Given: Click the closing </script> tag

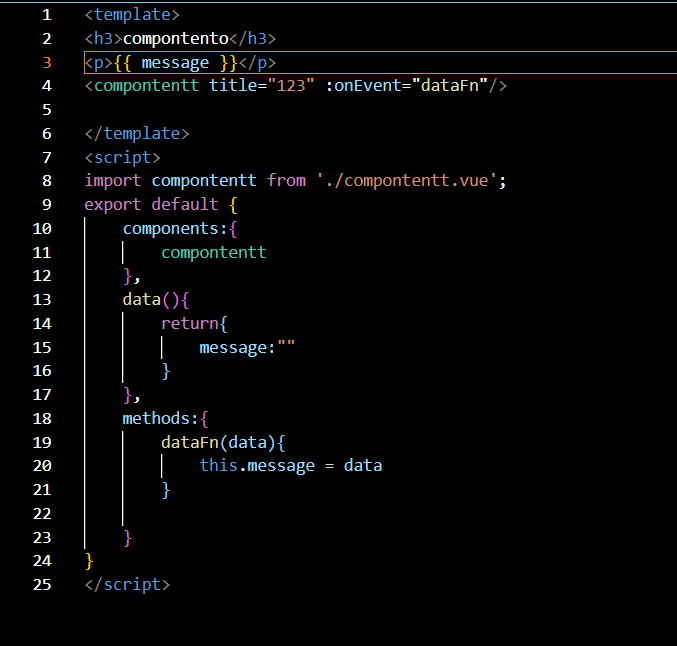Looking at the screenshot, I should [x=127, y=585].
